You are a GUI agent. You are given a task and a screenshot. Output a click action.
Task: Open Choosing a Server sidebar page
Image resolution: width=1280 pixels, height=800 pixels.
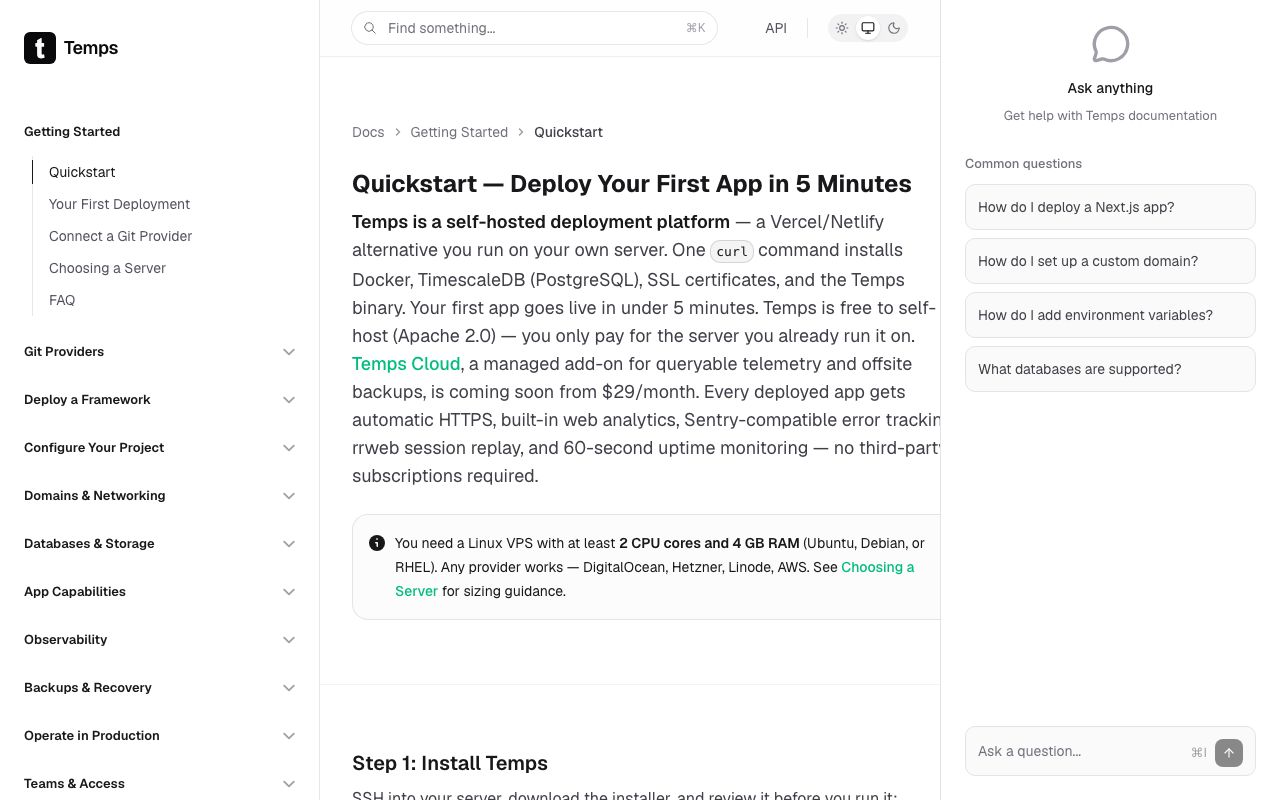click(107, 268)
